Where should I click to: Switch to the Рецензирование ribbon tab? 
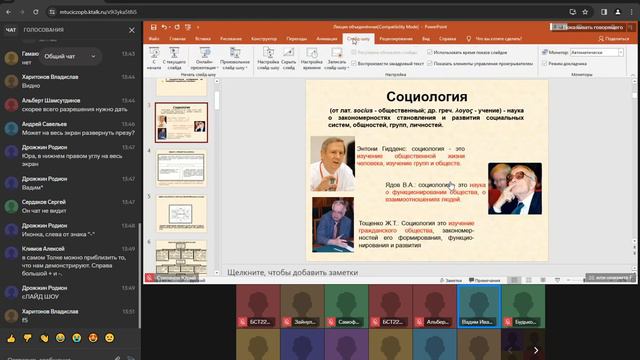point(396,39)
